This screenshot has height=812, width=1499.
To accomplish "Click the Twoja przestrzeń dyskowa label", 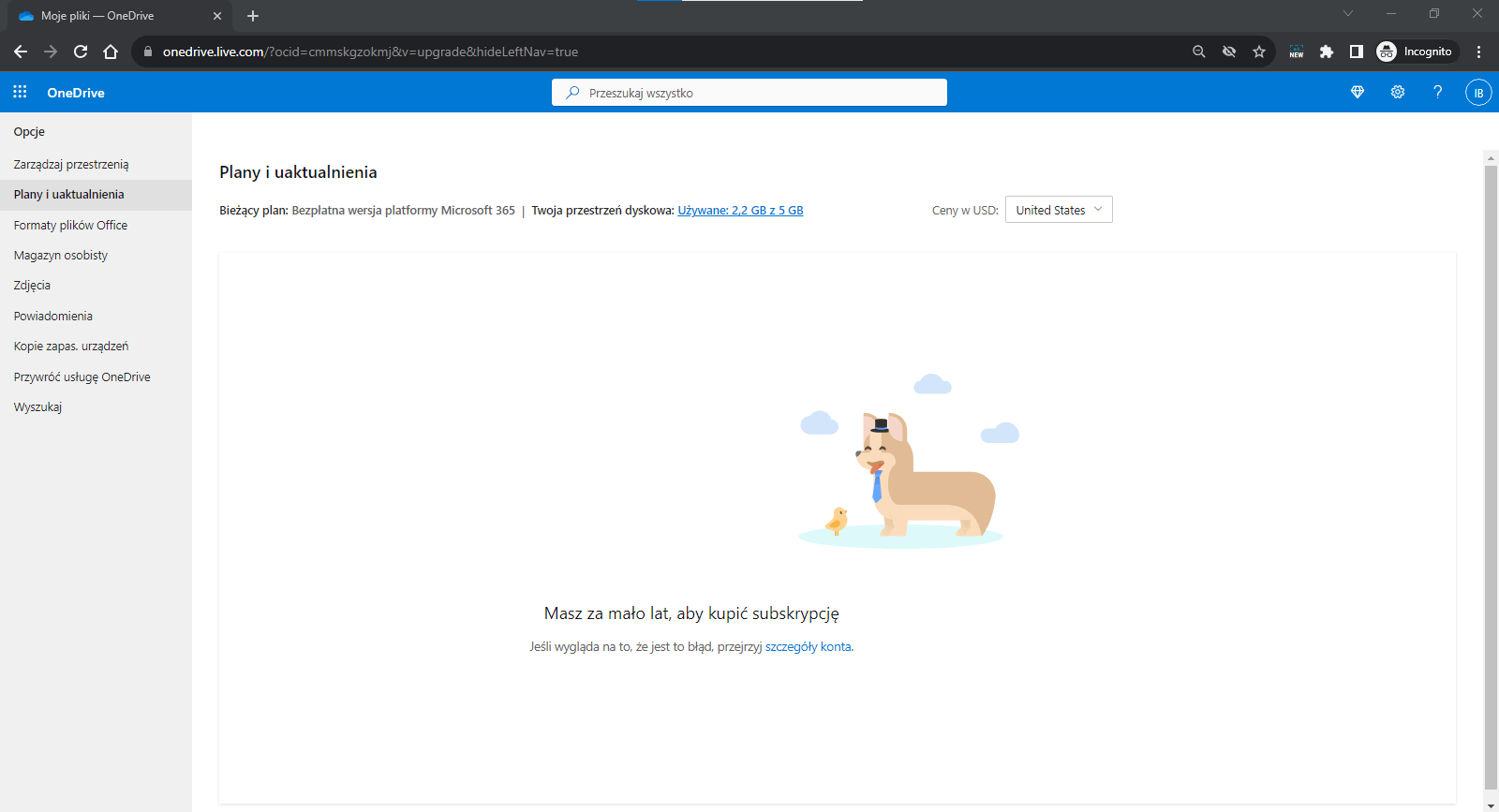I will tap(602, 211).
